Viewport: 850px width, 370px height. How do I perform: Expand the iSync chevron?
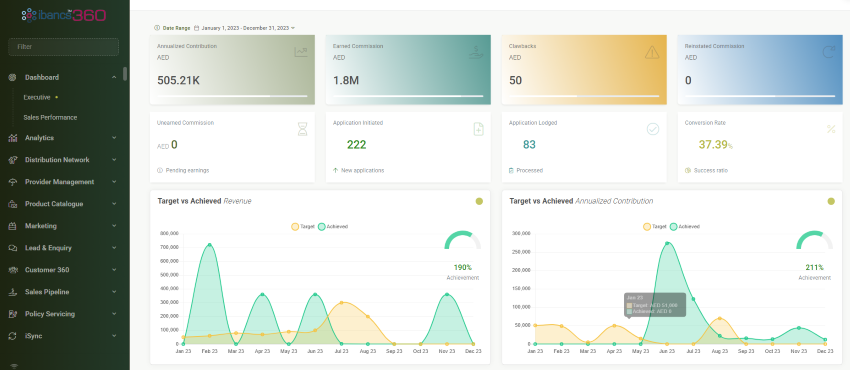point(114,336)
